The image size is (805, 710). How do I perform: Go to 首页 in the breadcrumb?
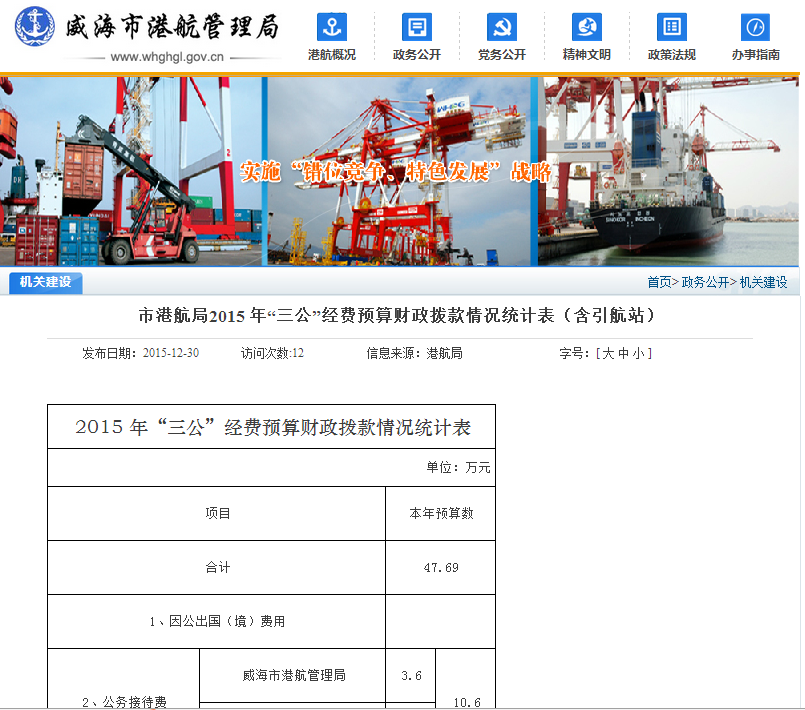pyautogui.click(x=659, y=283)
